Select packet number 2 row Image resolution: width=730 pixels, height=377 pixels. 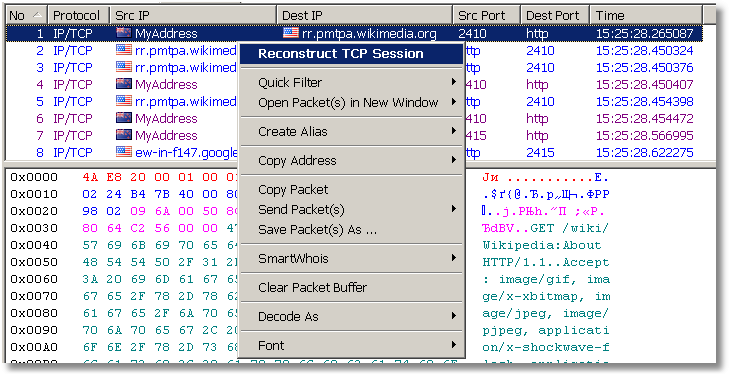coord(354,50)
